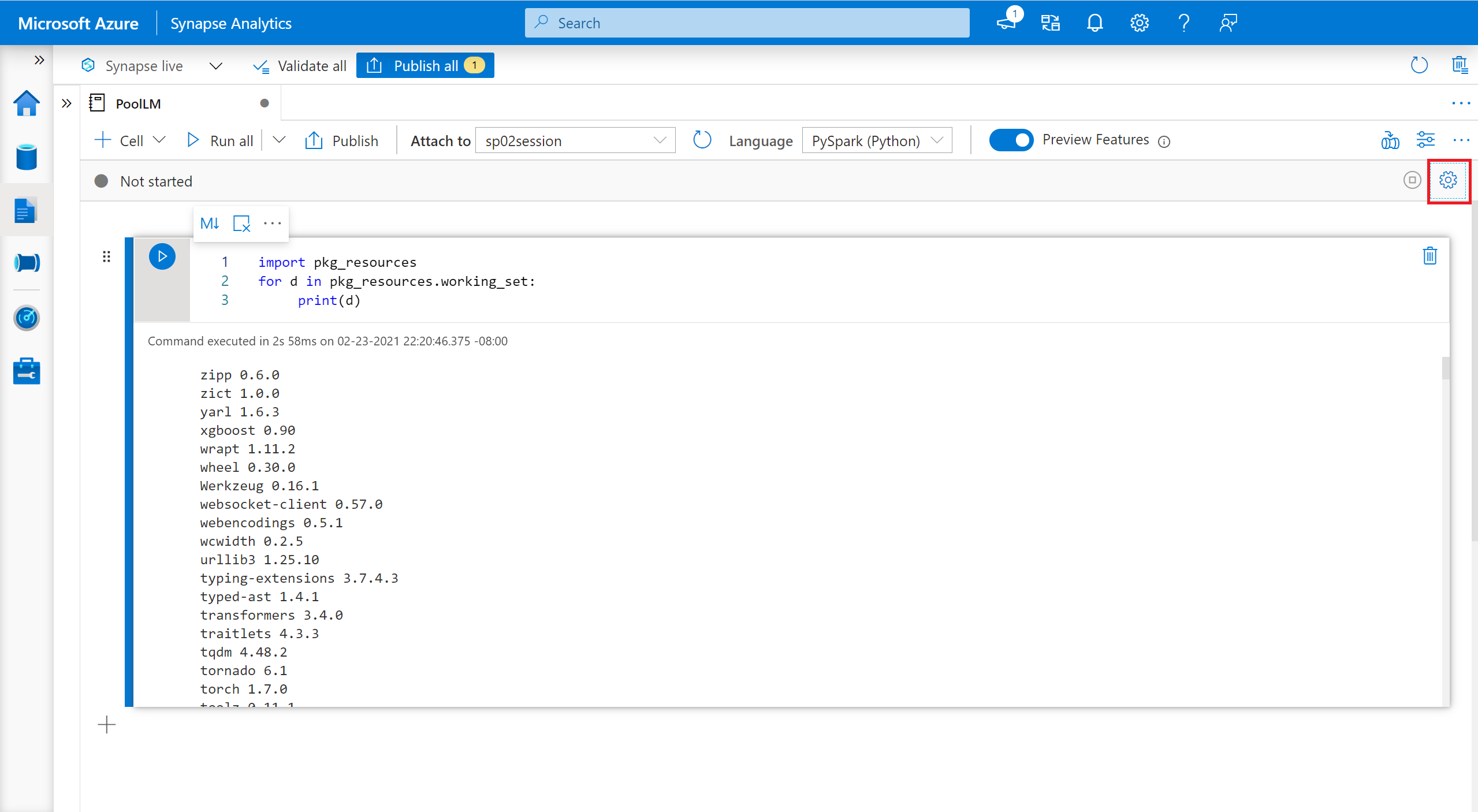Click the notebook settings gear icon
1478x812 pixels.
click(x=1449, y=180)
